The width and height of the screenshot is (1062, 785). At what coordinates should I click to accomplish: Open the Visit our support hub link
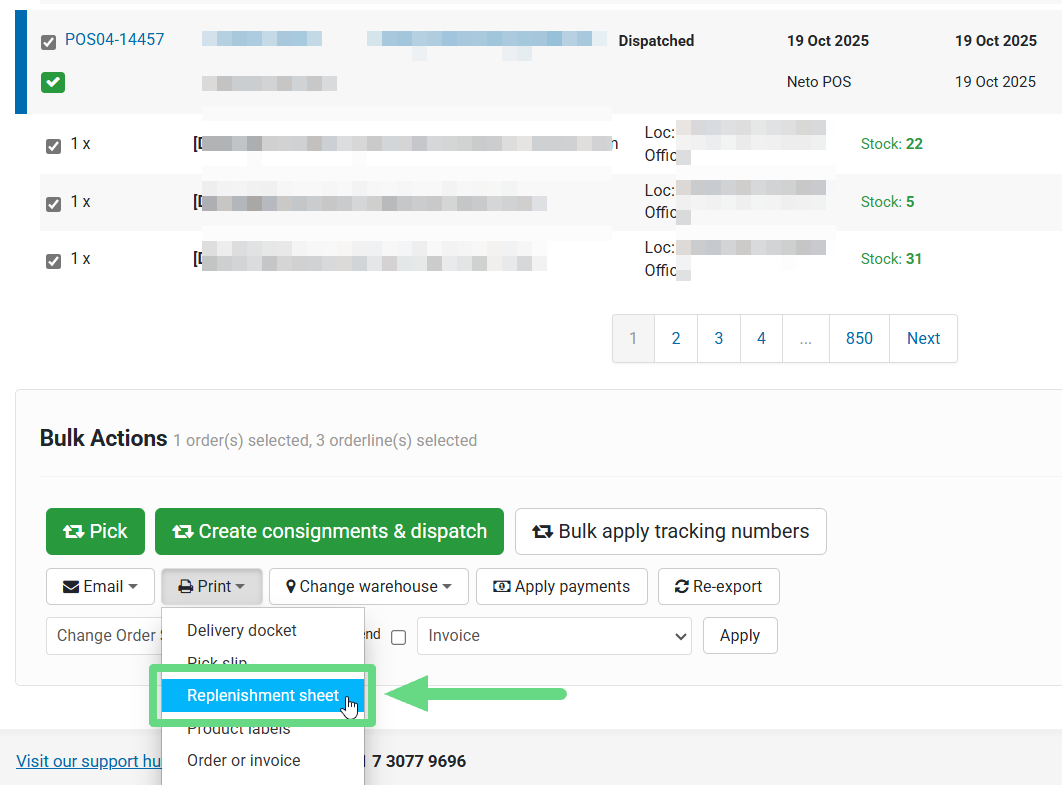(x=89, y=761)
